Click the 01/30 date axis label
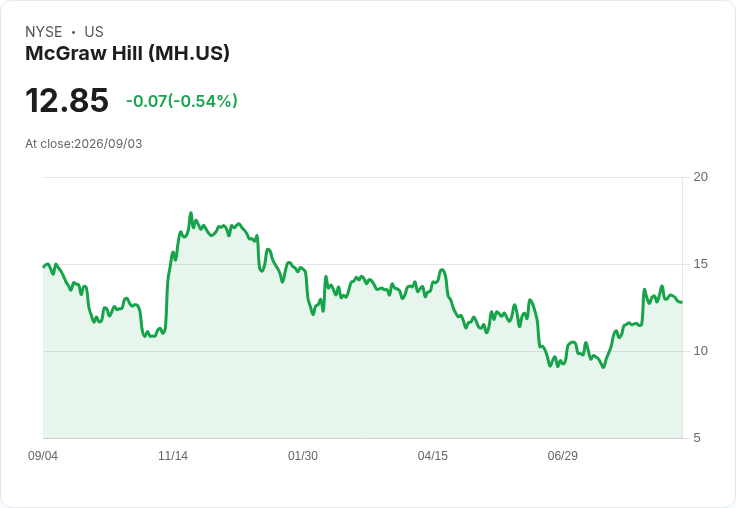 tap(303, 455)
